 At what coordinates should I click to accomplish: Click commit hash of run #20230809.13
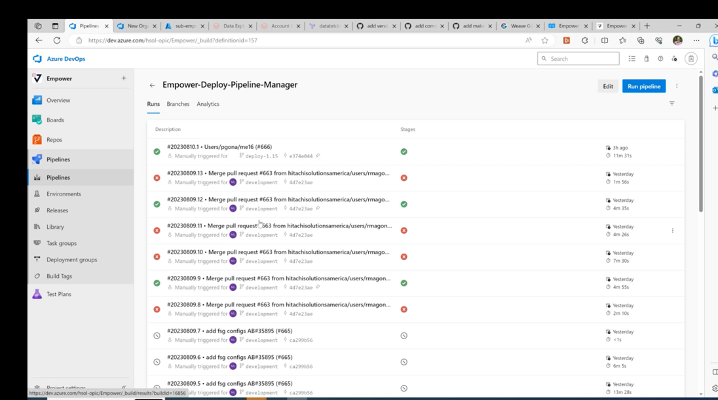(301, 182)
